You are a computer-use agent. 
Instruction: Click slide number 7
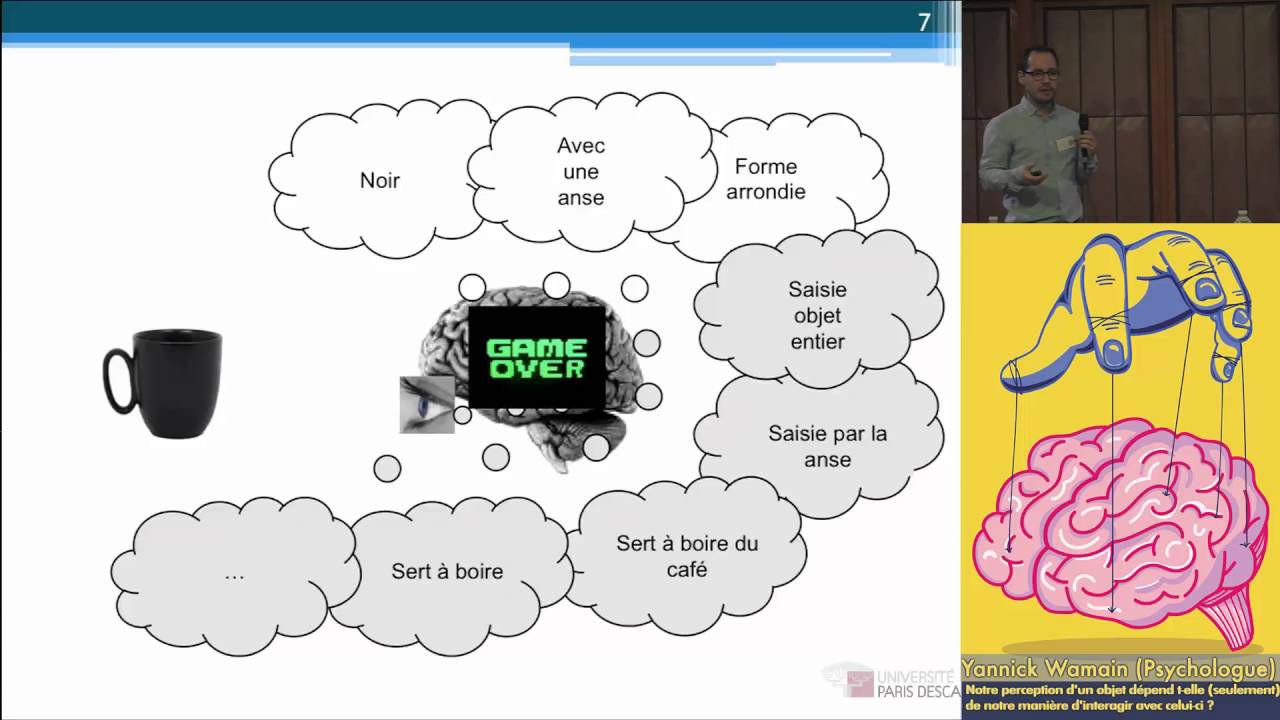pyautogui.click(x=923, y=22)
